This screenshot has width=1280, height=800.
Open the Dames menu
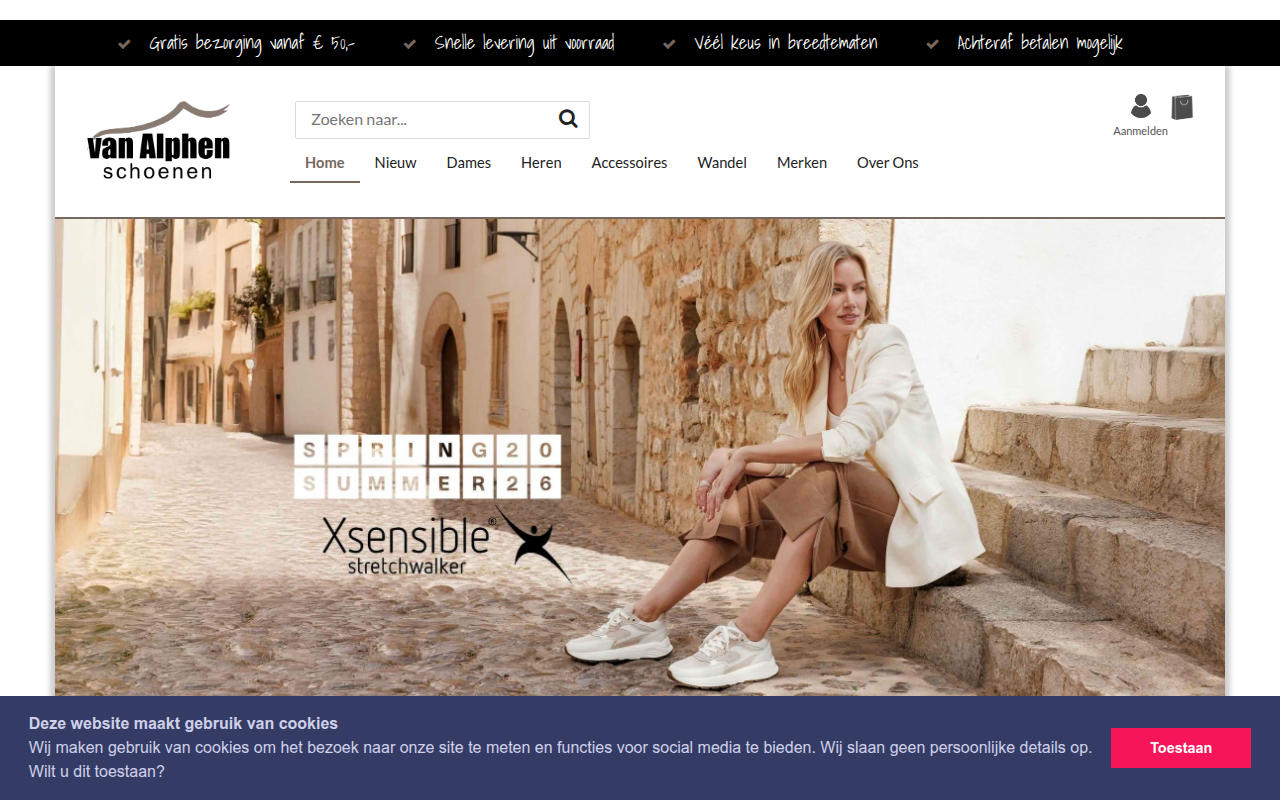click(469, 163)
